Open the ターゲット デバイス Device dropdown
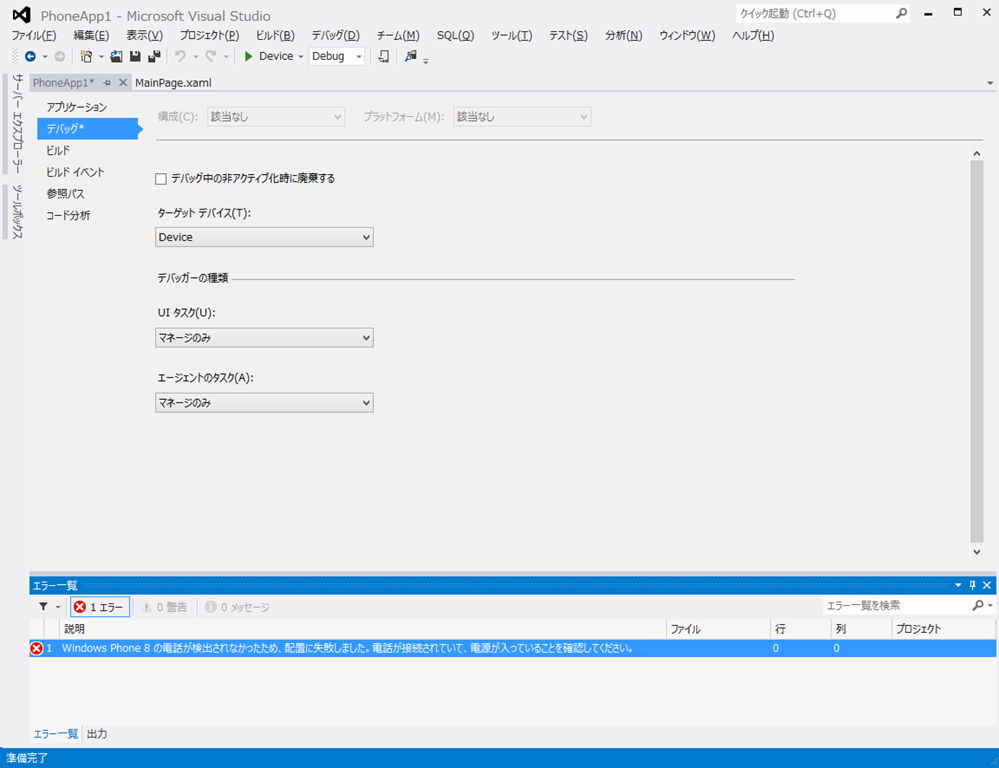This screenshot has height=768, width=999. (x=264, y=237)
